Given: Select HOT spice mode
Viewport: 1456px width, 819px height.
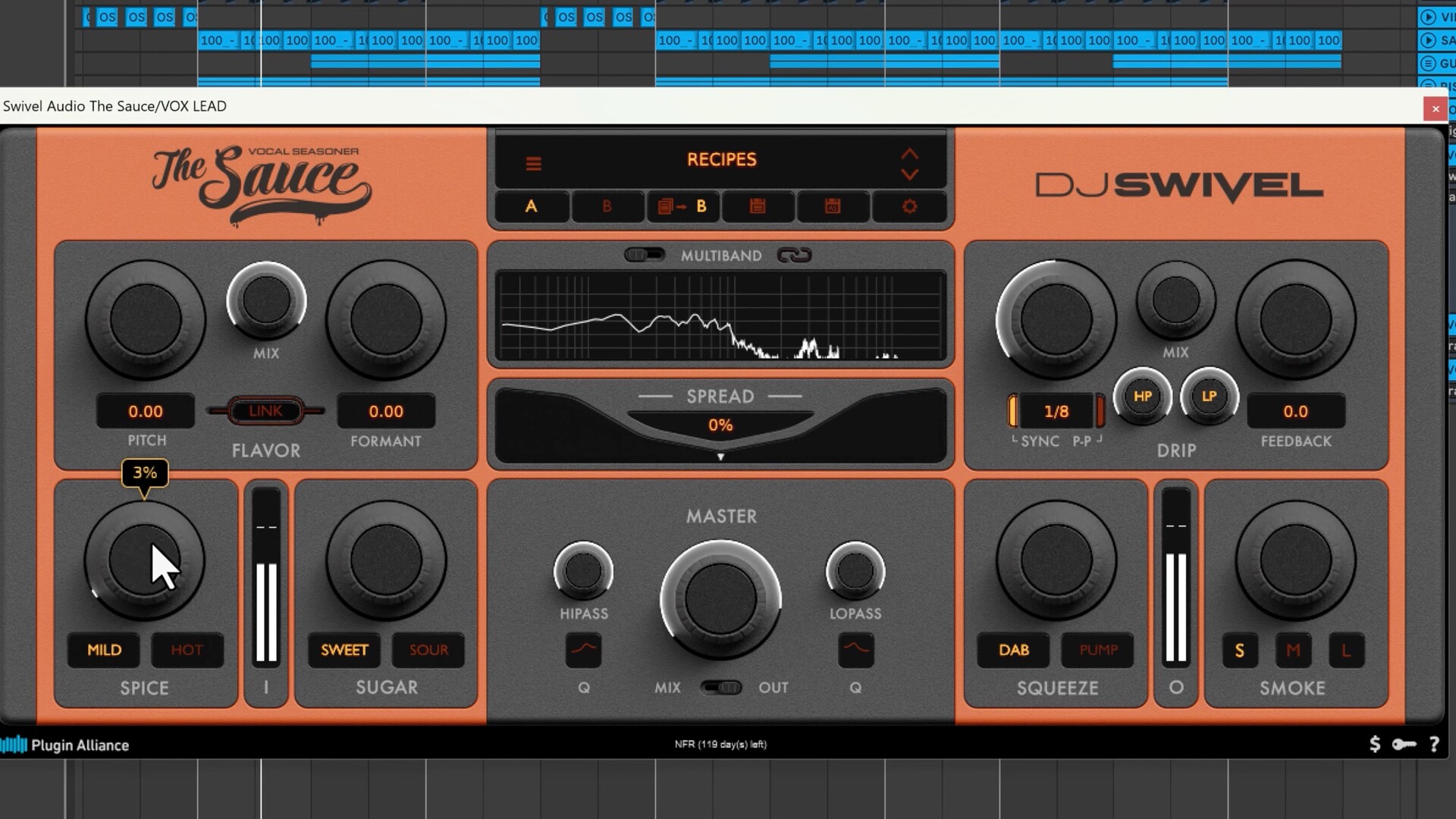Looking at the screenshot, I should (x=187, y=650).
